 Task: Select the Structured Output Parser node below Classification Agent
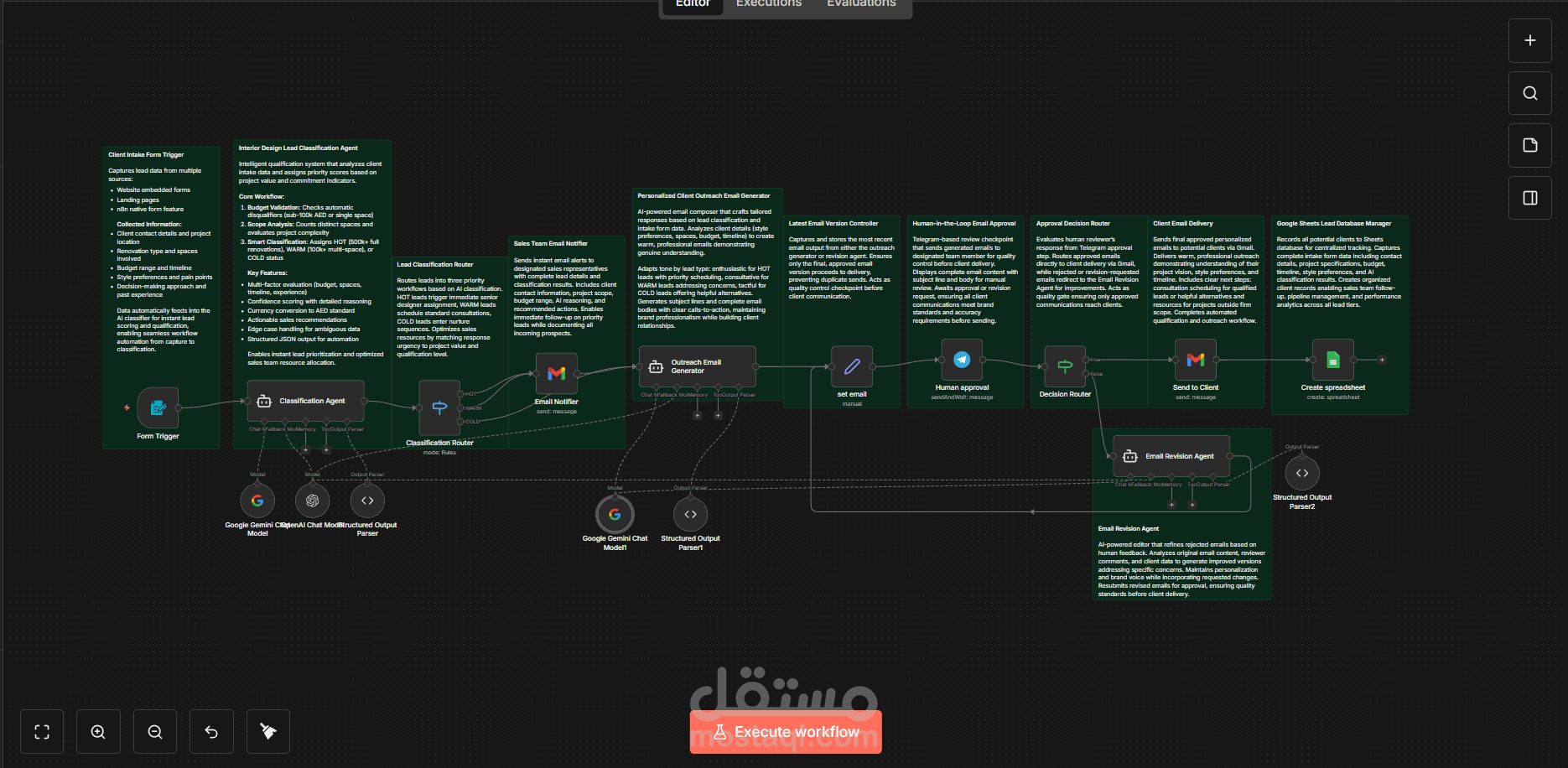[x=367, y=501]
